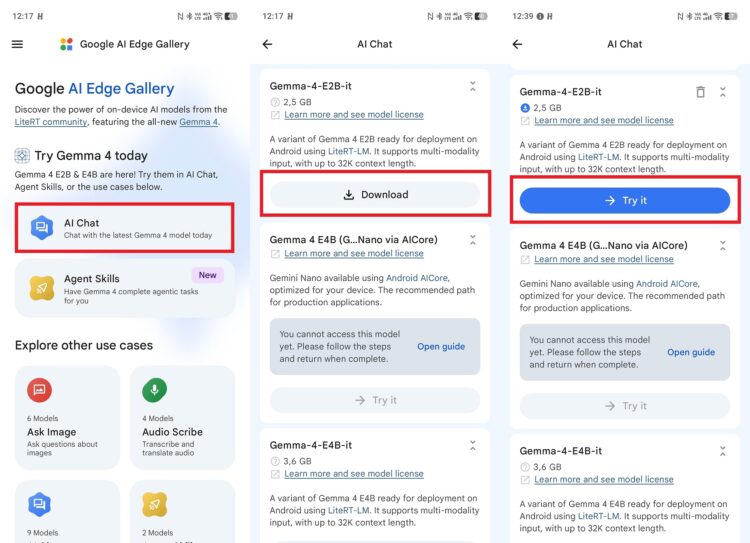This screenshot has height=543, width=750.
Task: Open the hamburger menu icon
Action: click(17, 44)
